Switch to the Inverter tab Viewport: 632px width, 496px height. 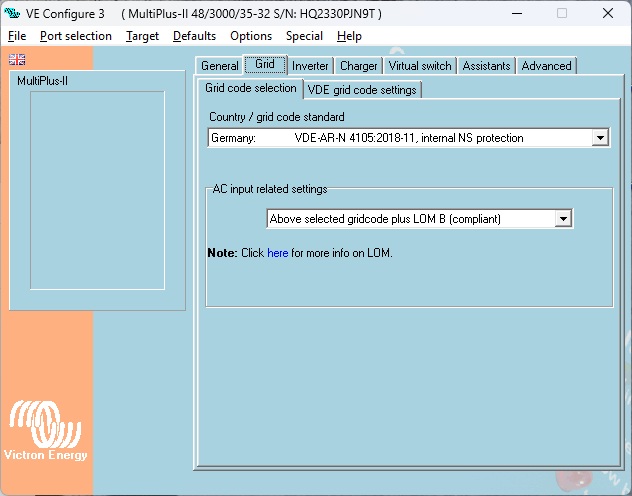click(x=310, y=66)
